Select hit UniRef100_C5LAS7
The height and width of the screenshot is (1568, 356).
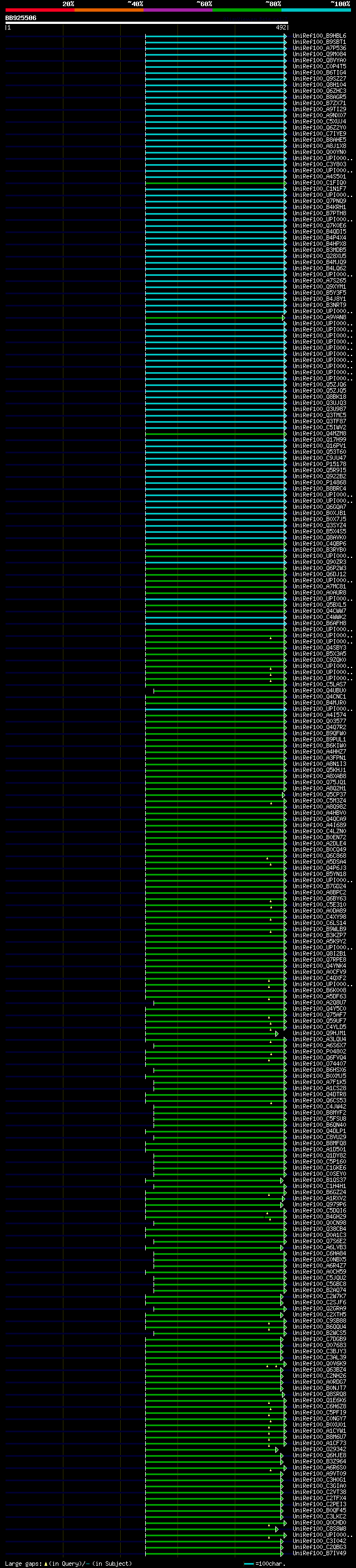pos(319,684)
